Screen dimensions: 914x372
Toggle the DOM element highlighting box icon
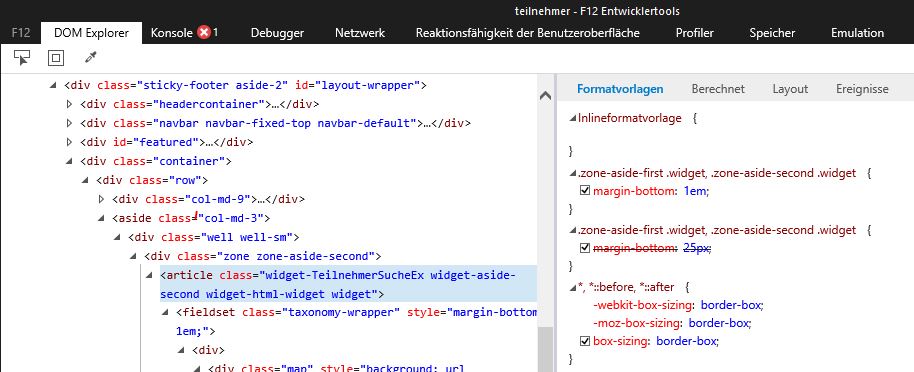pos(56,58)
